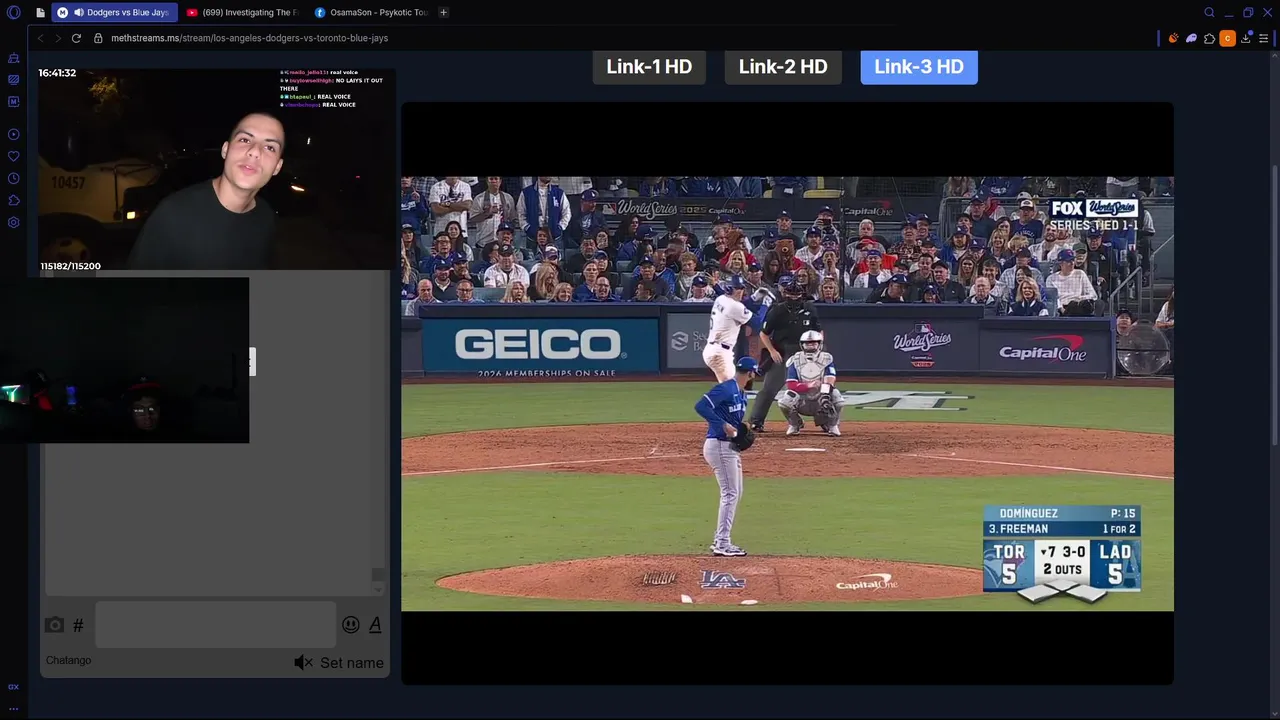1280x720 pixels.
Task: Click the purple ghost extension icon
Action: pyautogui.click(x=1191, y=38)
